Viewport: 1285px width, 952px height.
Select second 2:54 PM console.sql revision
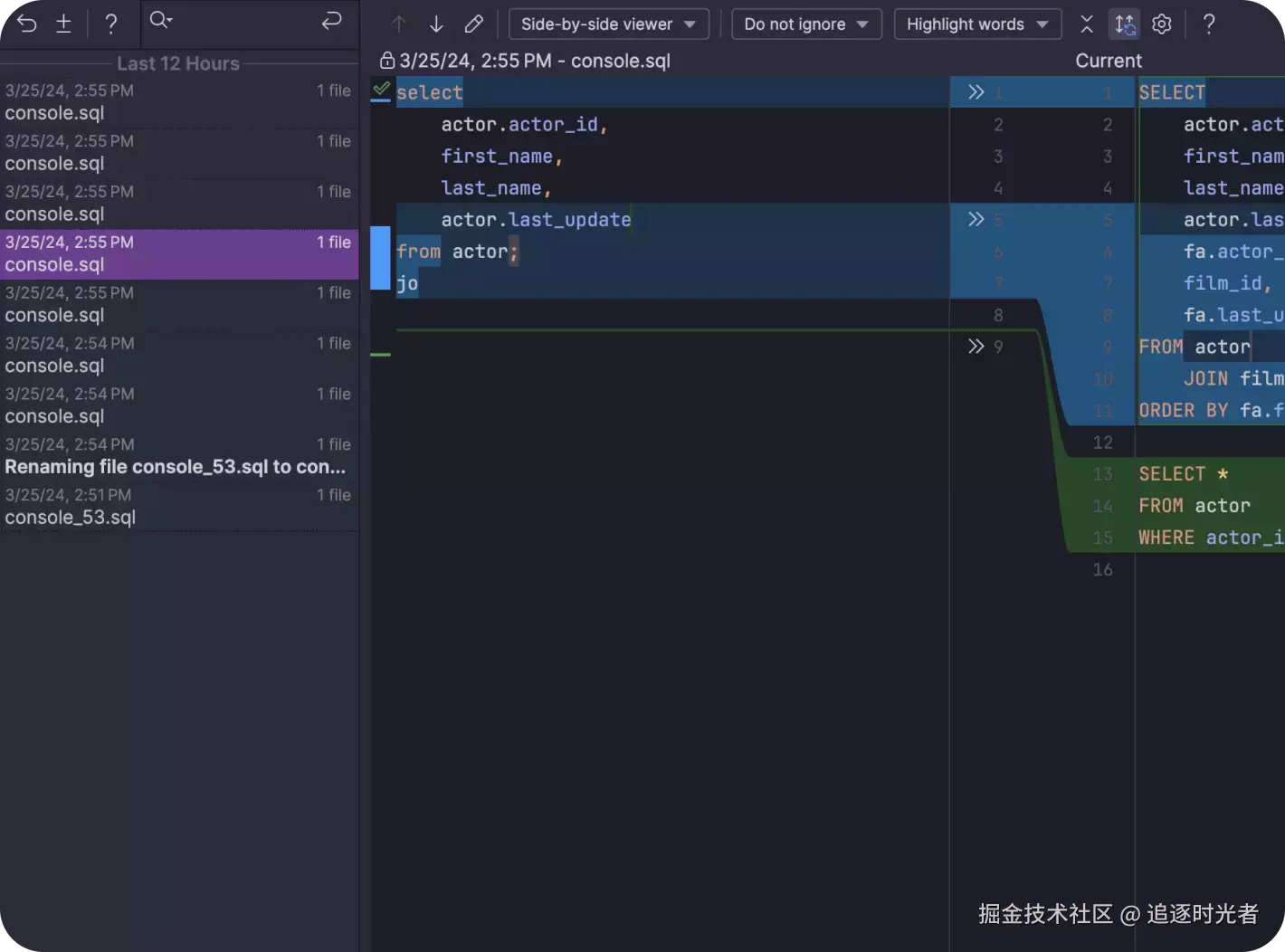pos(179,406)
